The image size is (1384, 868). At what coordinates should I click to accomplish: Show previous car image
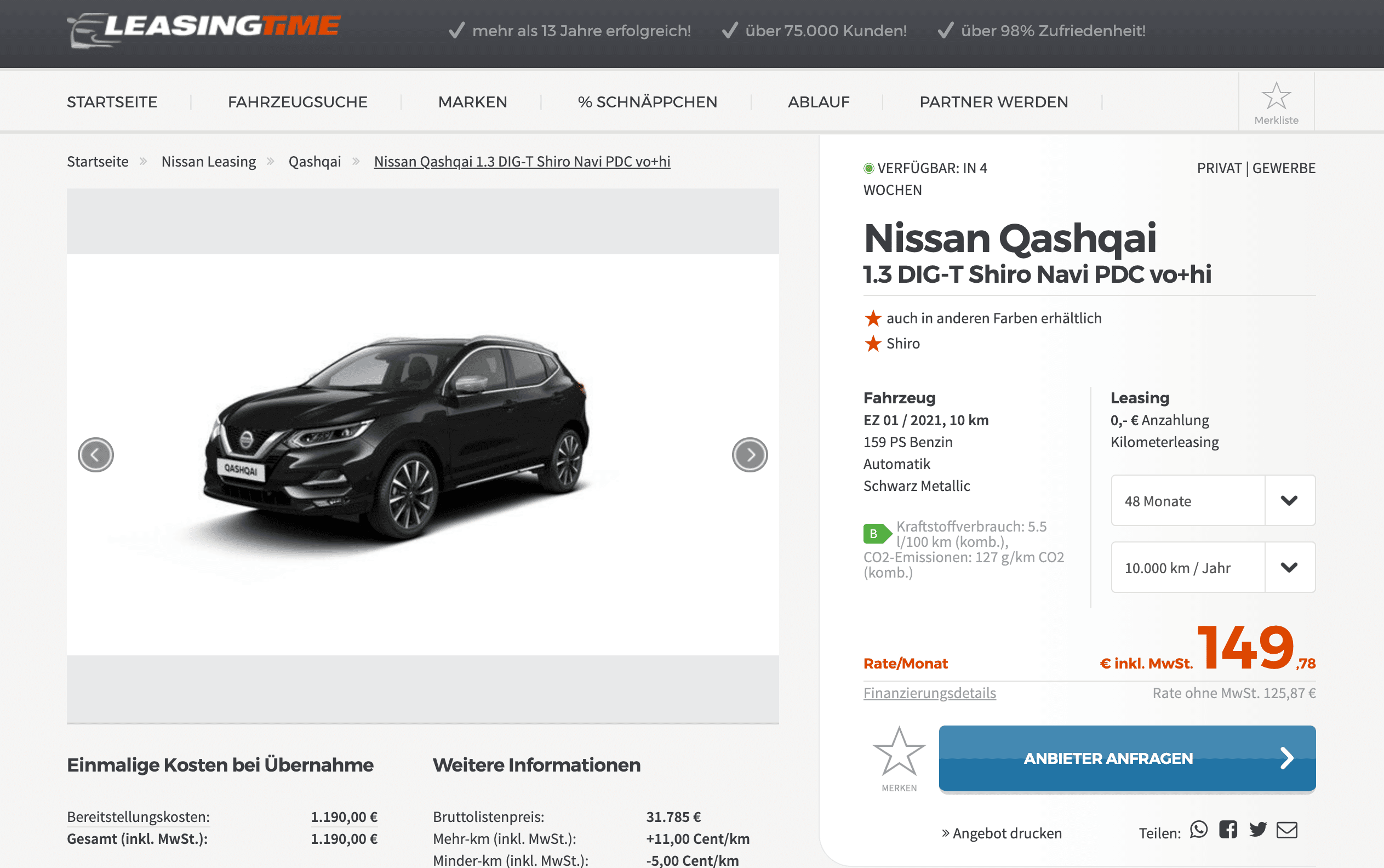96,455
